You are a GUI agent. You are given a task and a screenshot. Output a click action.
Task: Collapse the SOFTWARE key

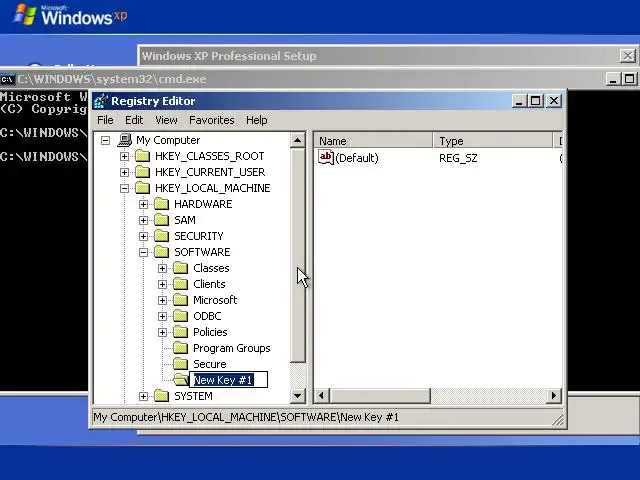[143, 252]
